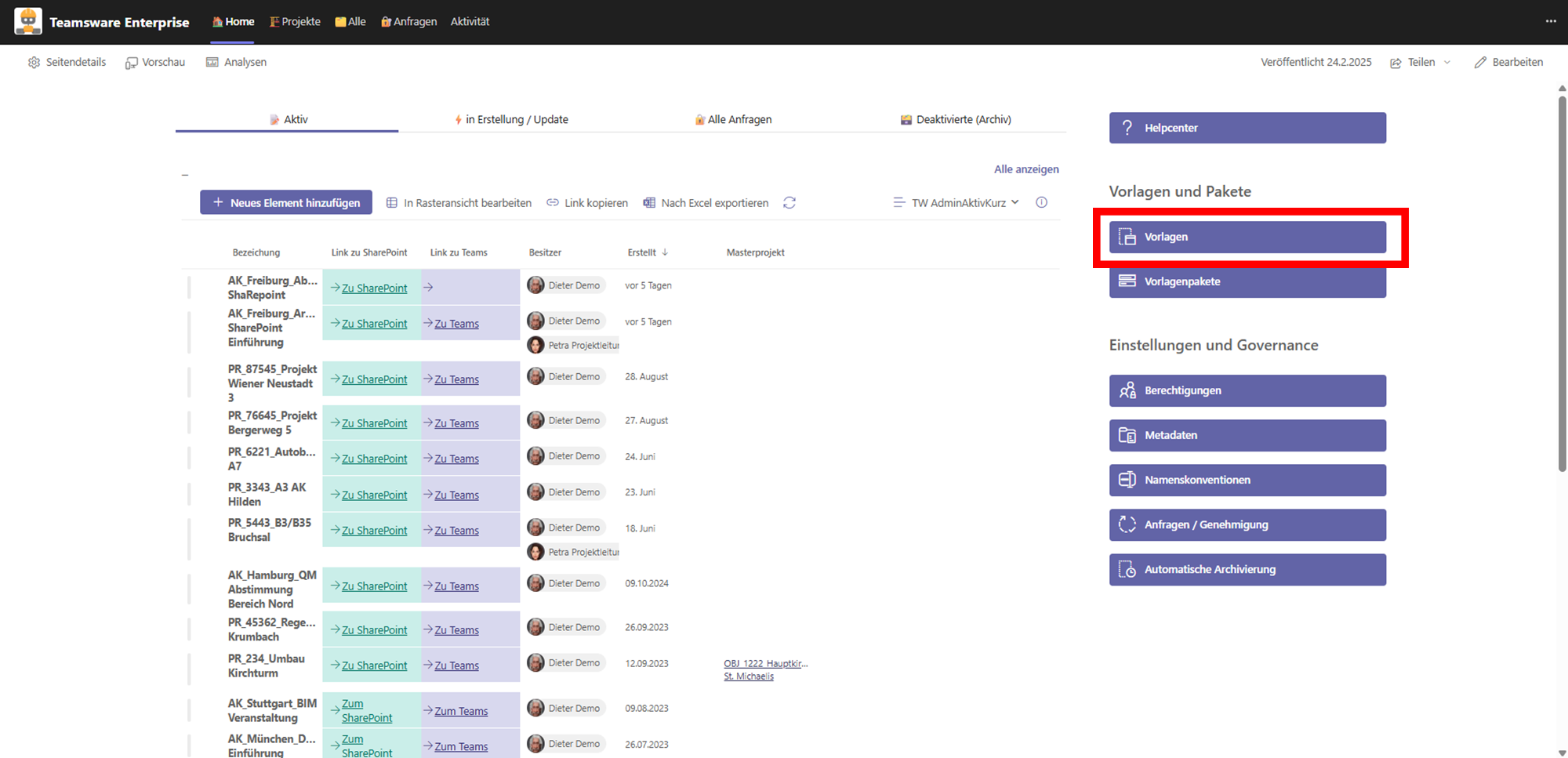Open Zu Teams link for PR_3343_A3 AK Hilden
1568x758 pixels.
[x=456, y=495]
